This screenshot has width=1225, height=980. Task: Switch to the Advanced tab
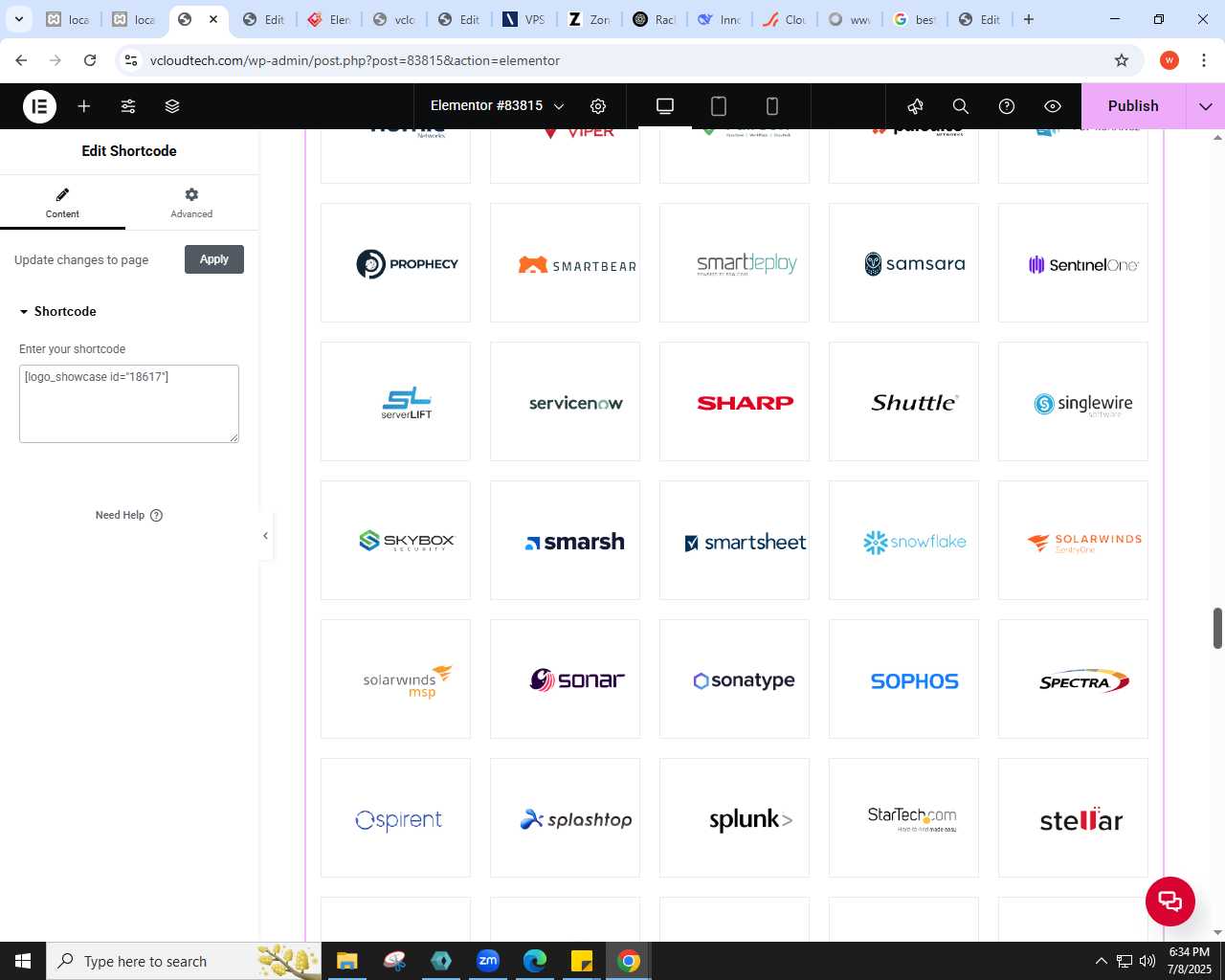pos(191,203)
